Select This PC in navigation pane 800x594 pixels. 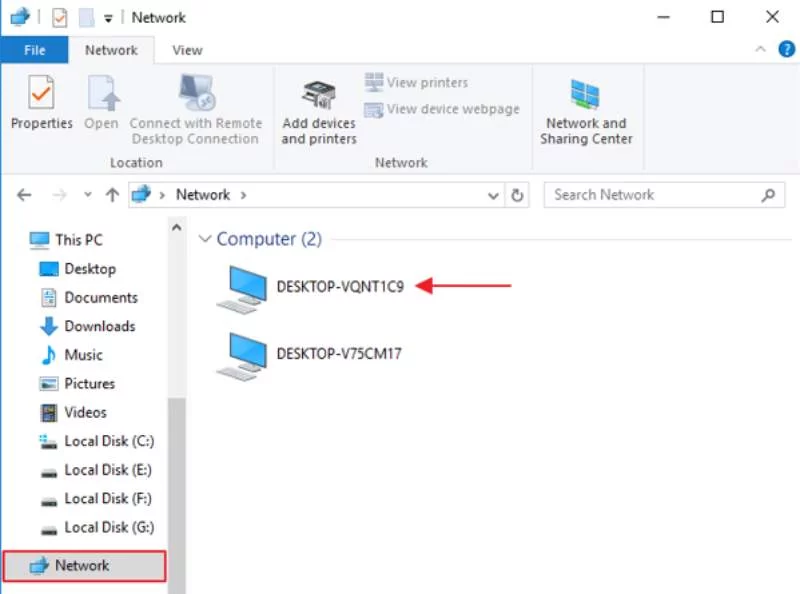click(67, 240)
